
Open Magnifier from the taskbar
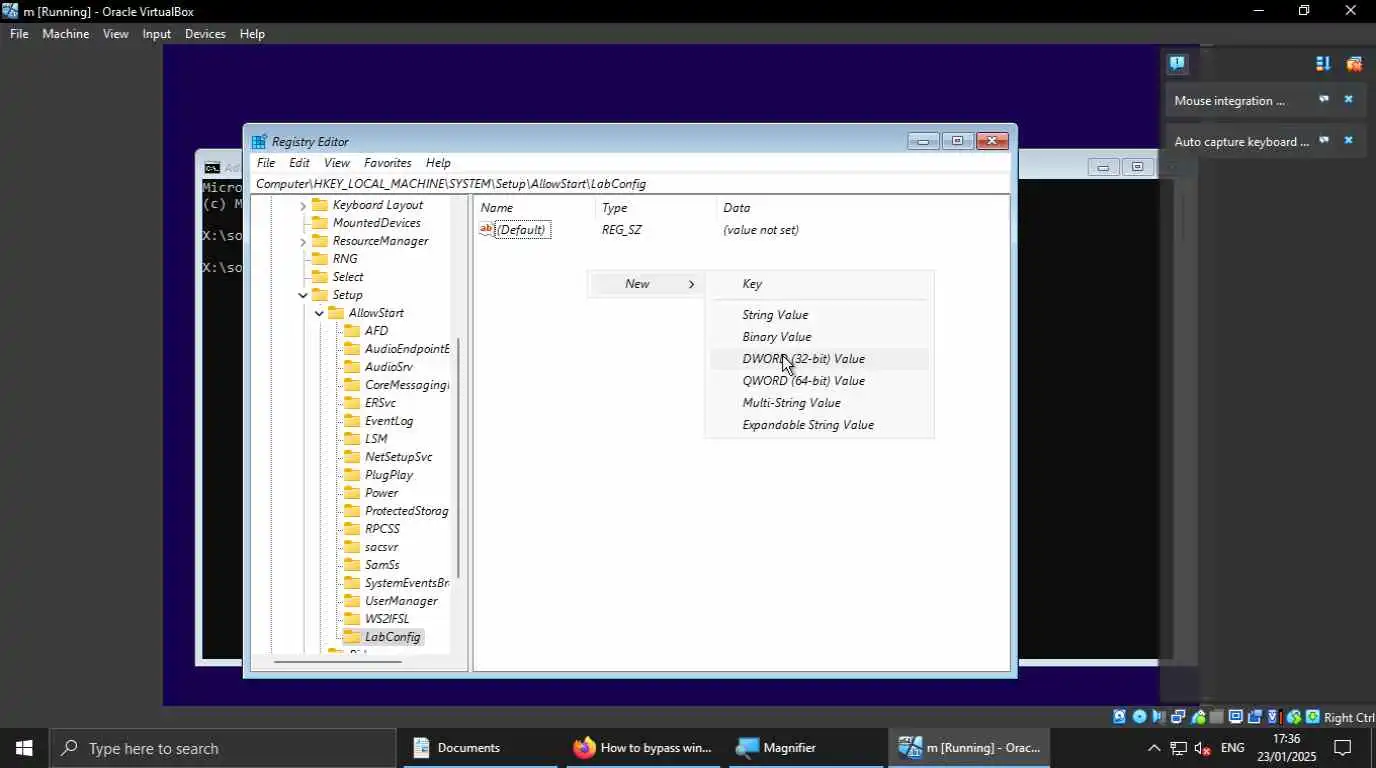pos(807,748)
